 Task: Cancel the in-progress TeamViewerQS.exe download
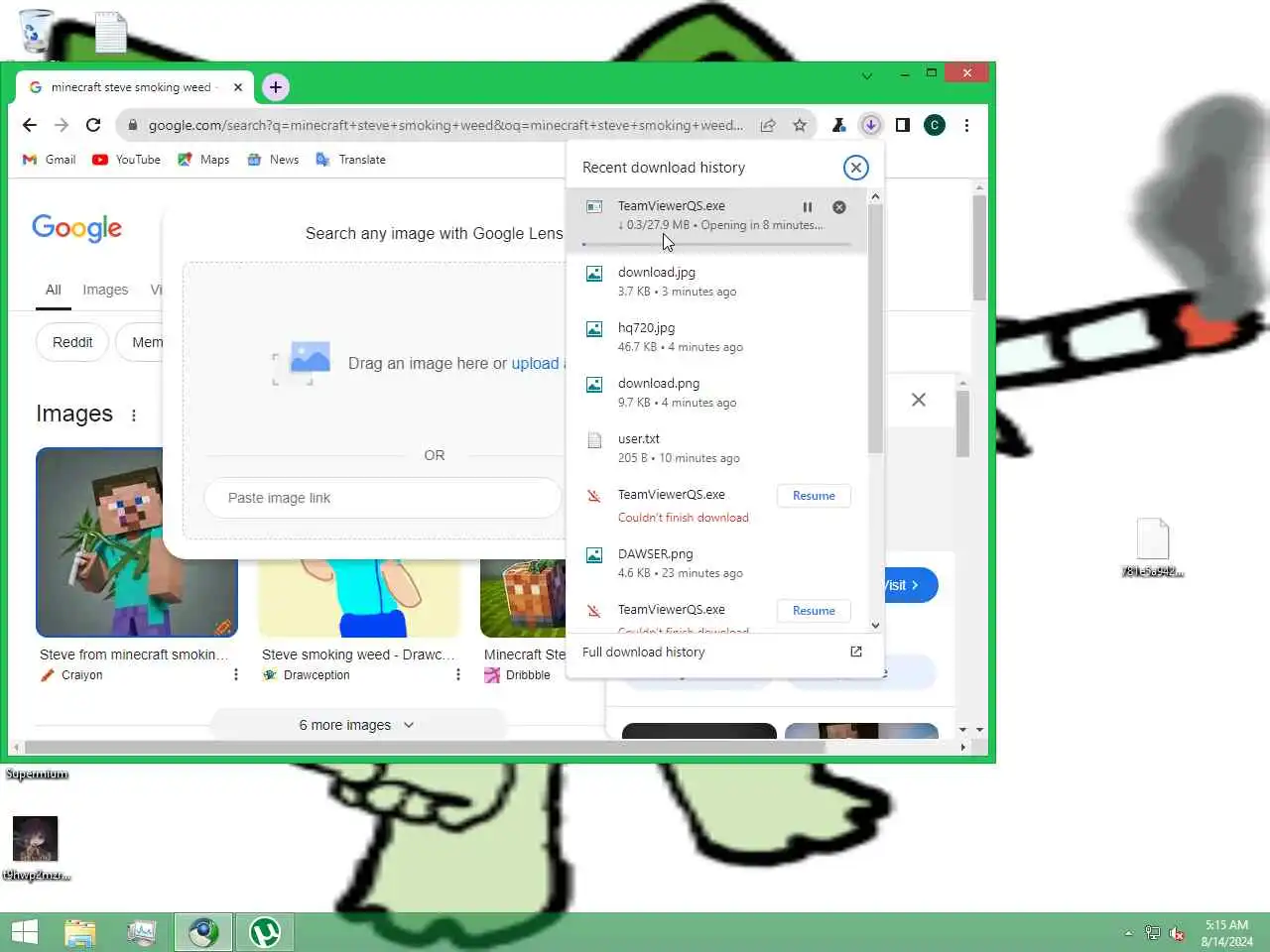point(839,207)
